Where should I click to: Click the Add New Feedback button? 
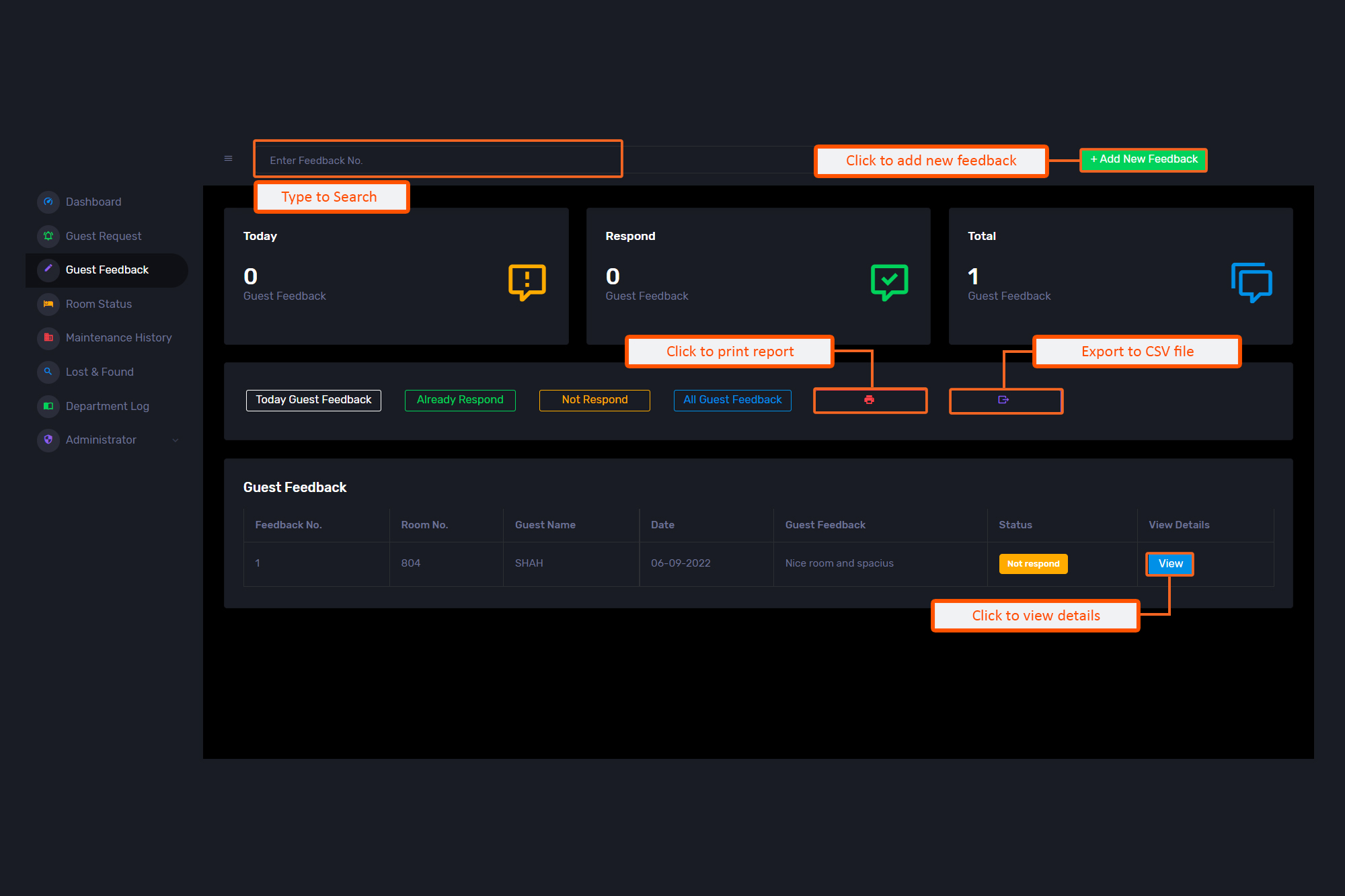tap(1143, 159)
